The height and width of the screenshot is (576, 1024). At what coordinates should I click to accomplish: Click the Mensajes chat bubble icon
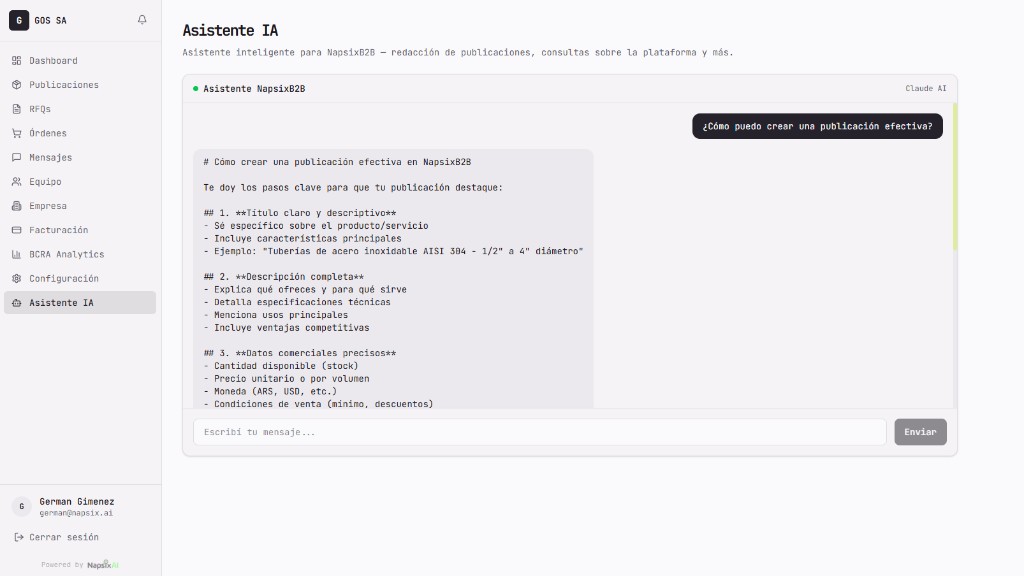tap(17, 157)
